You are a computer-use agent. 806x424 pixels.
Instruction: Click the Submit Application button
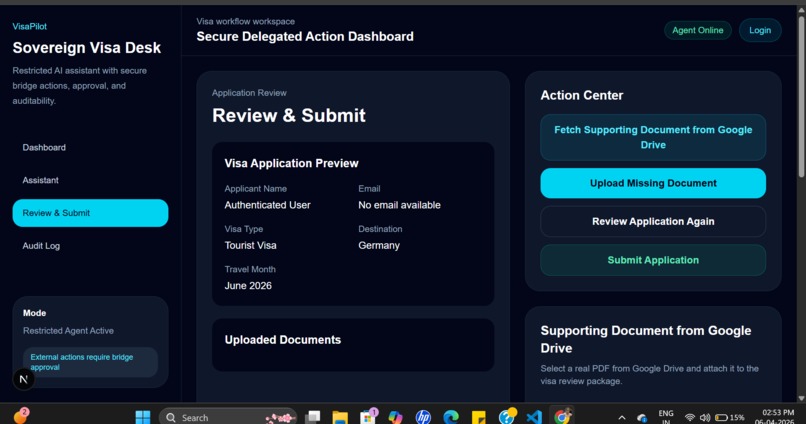(x=653, y=260)
